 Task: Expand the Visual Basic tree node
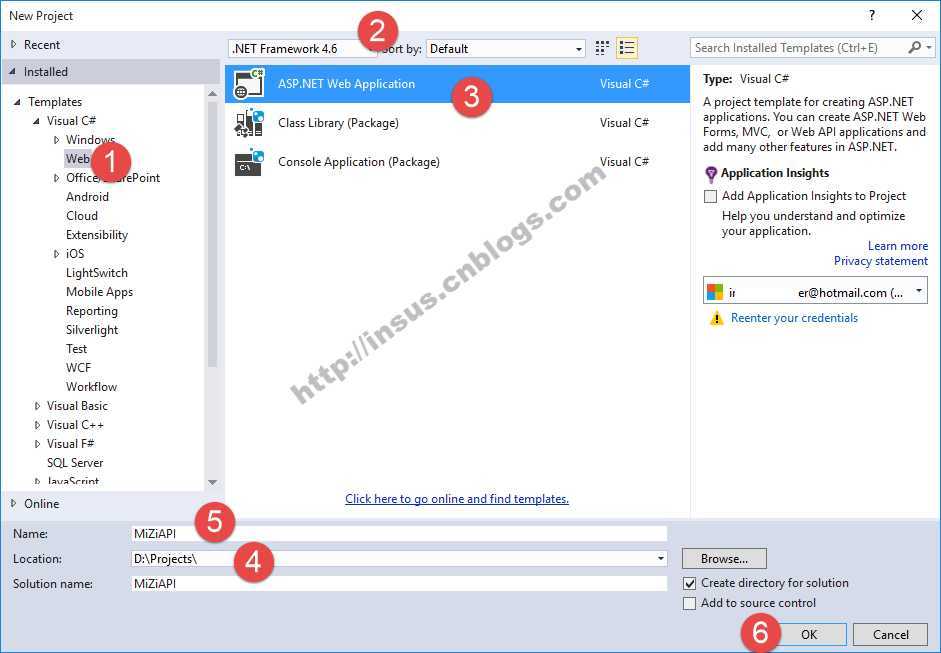tap(37, 406)
